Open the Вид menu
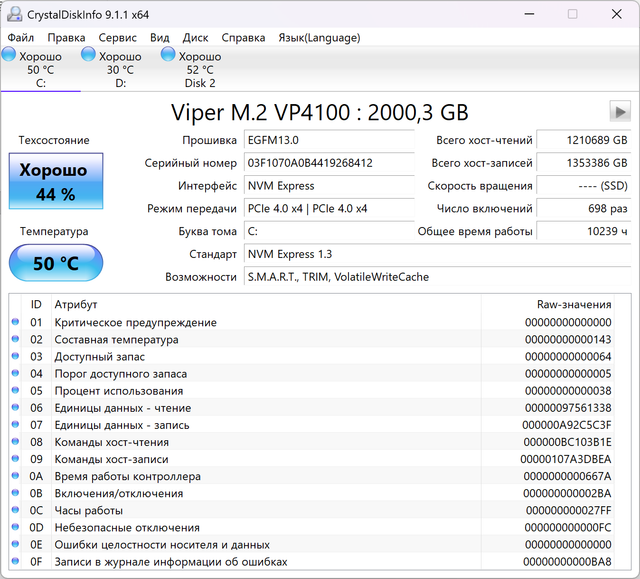The width and height of the screenshot is (640, 579). click(160, 38)
